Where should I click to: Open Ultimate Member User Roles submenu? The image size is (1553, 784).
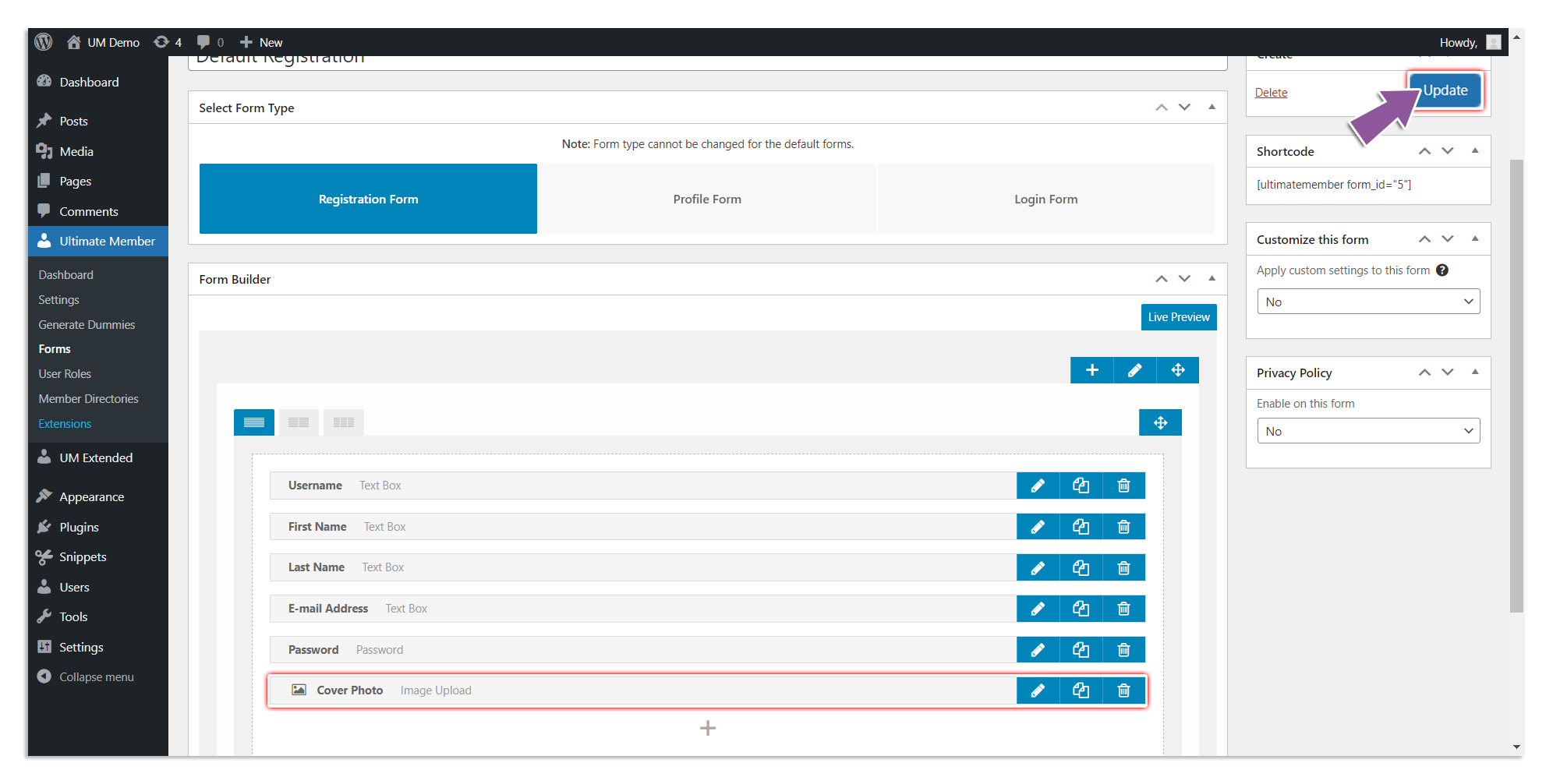click(x=65, y=374)
